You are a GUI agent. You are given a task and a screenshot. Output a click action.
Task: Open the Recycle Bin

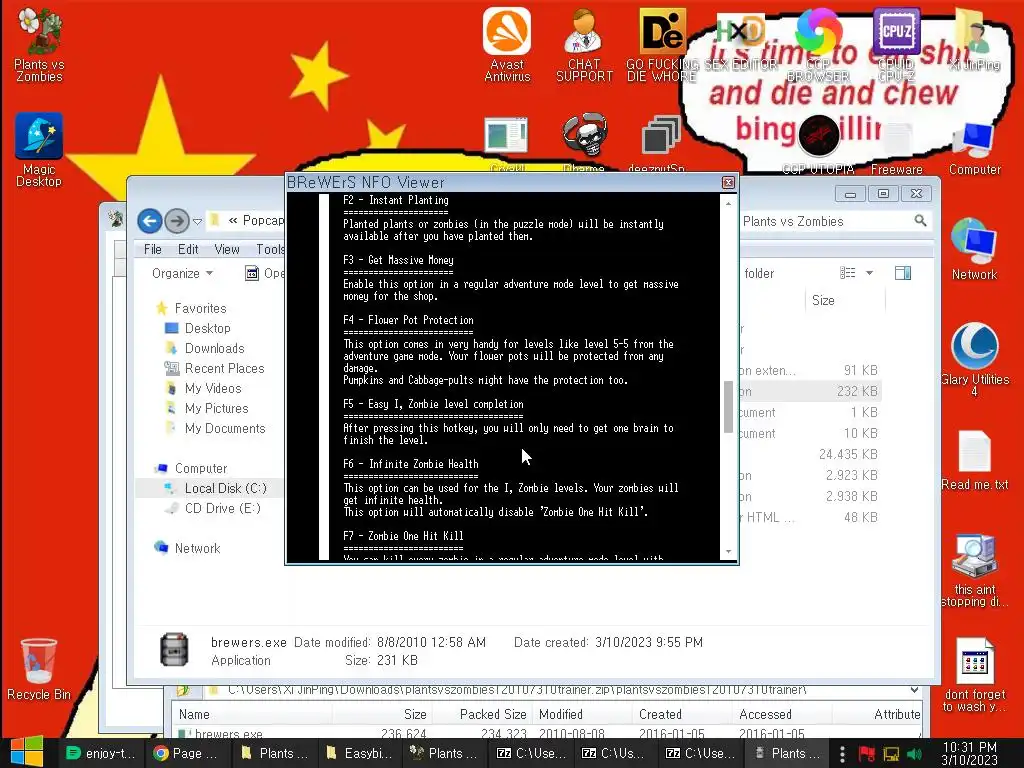coord(39,669)
